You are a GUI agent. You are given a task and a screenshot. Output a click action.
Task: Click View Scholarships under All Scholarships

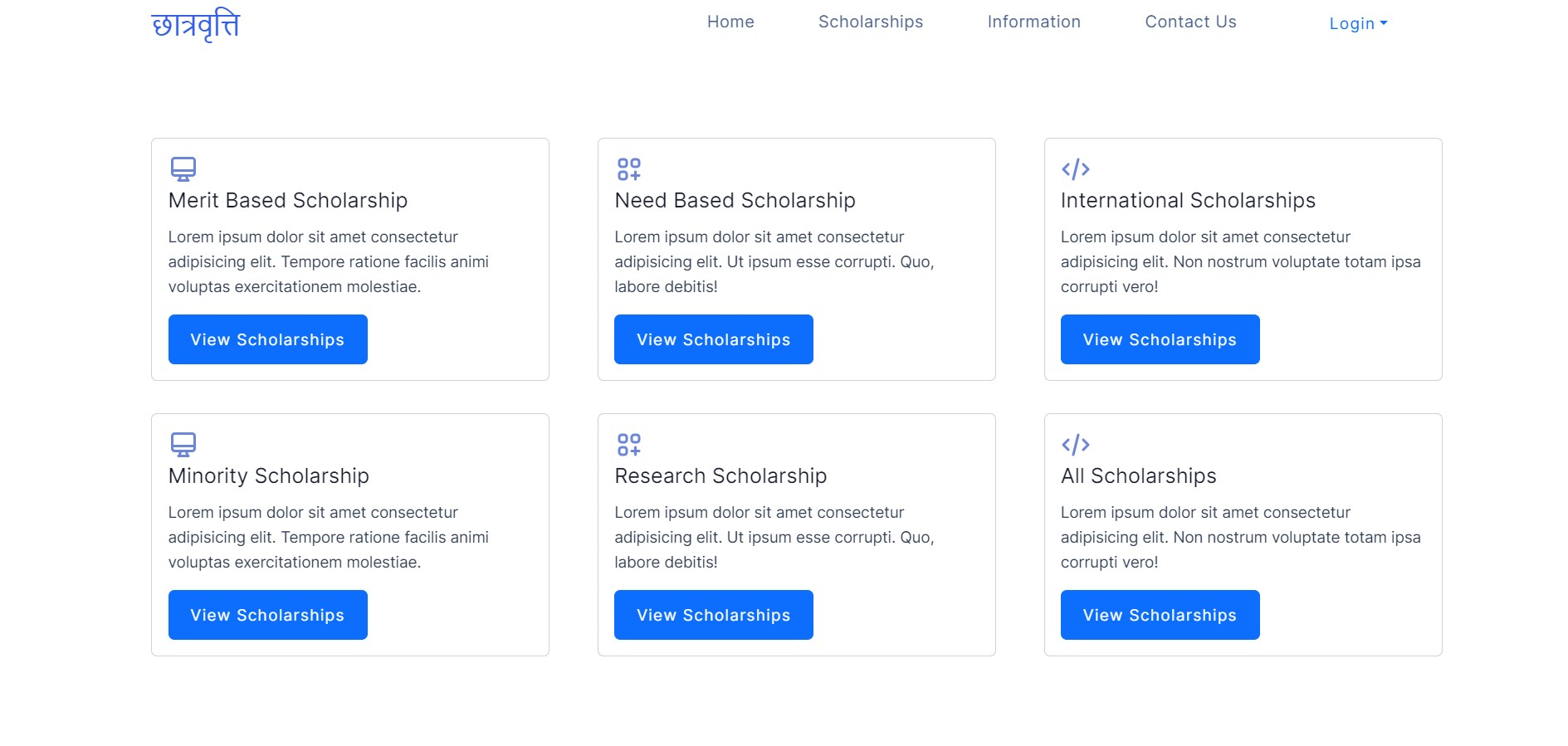coord(1160,614)
